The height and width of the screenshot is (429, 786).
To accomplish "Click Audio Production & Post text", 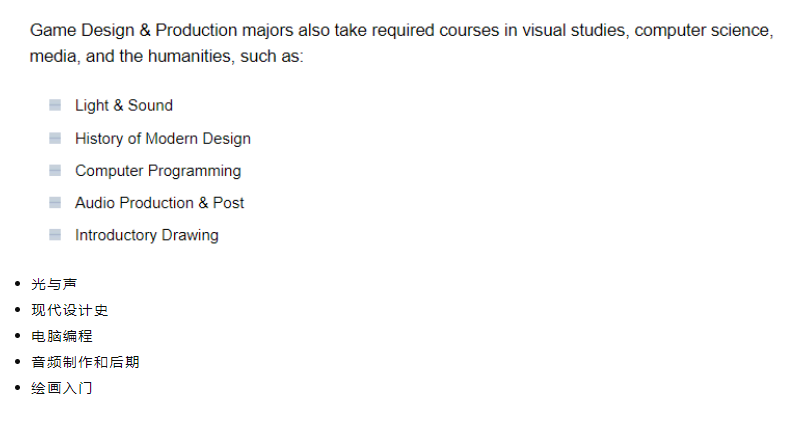I will 159,203.
